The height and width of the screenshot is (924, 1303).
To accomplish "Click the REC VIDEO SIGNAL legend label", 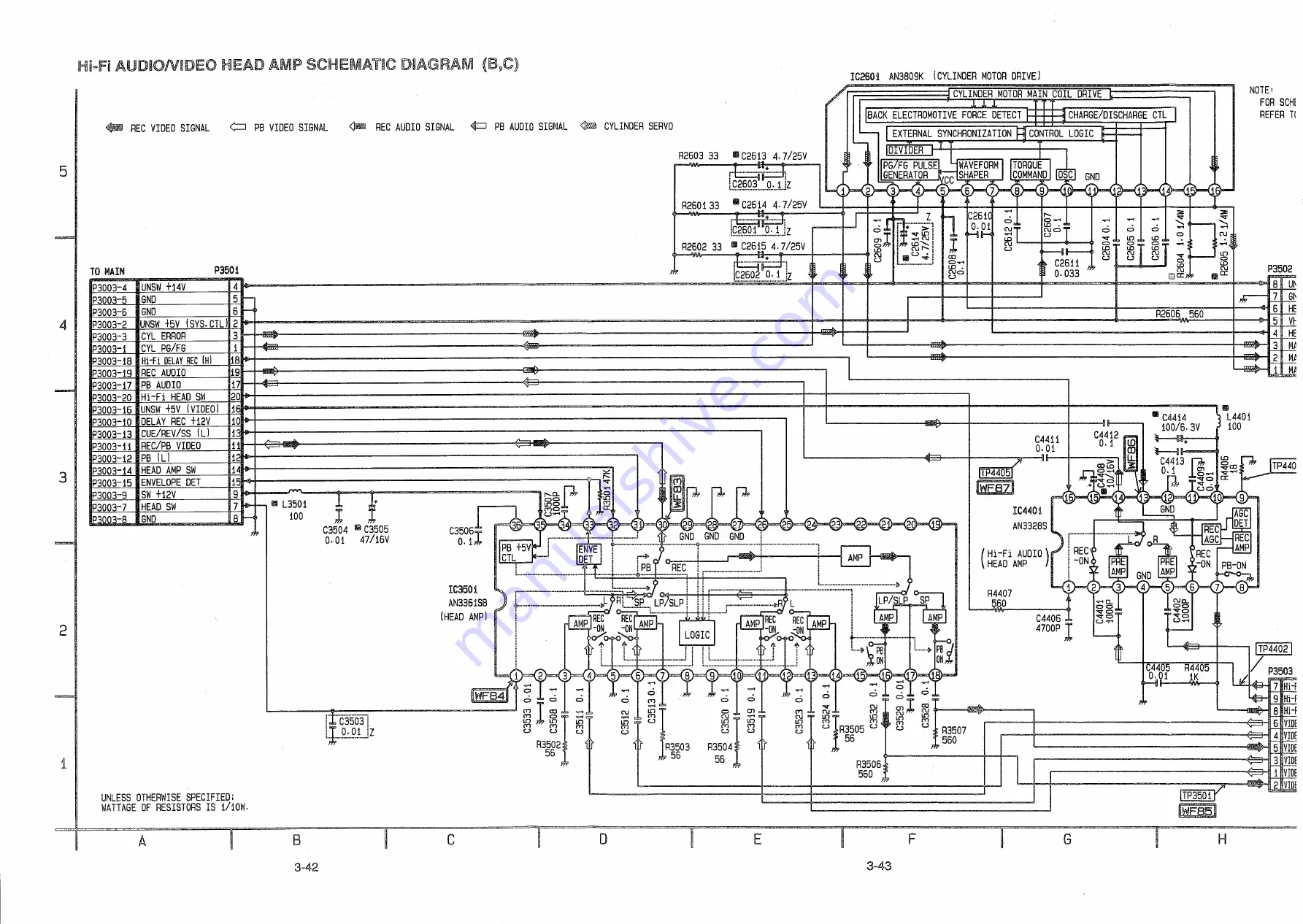I will [169, 128].
